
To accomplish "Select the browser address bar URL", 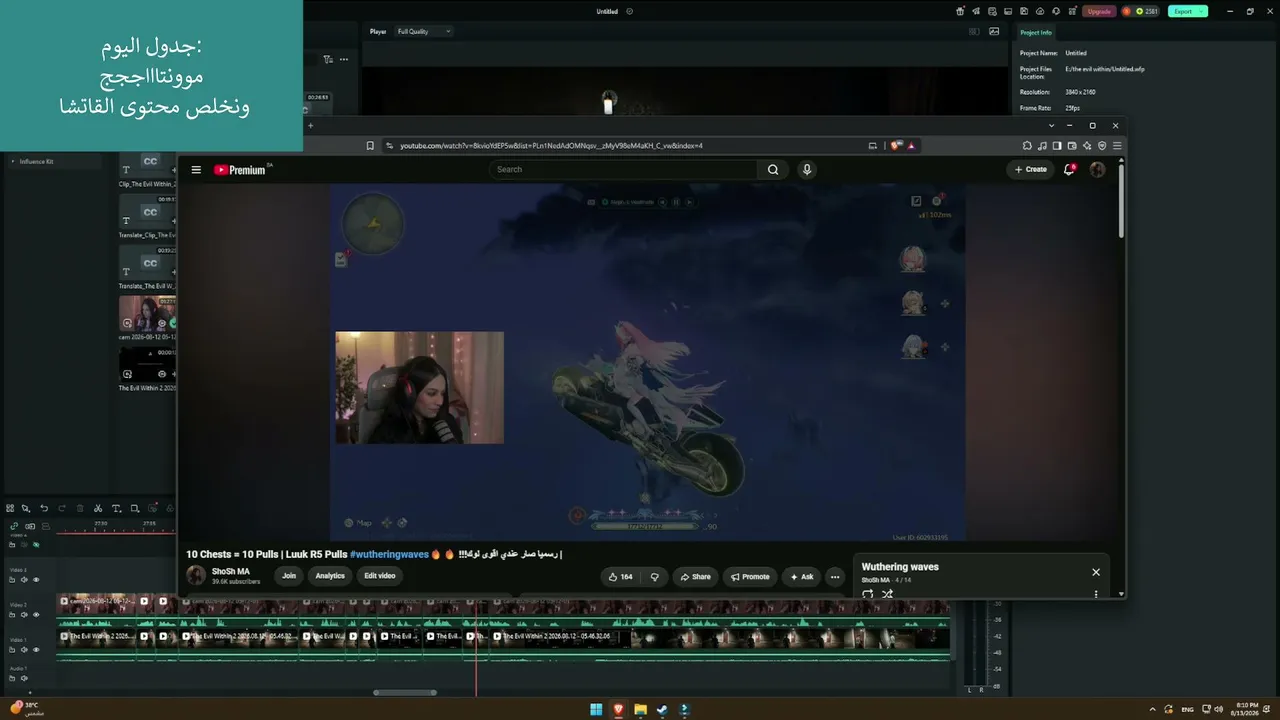I will point(551,146).
